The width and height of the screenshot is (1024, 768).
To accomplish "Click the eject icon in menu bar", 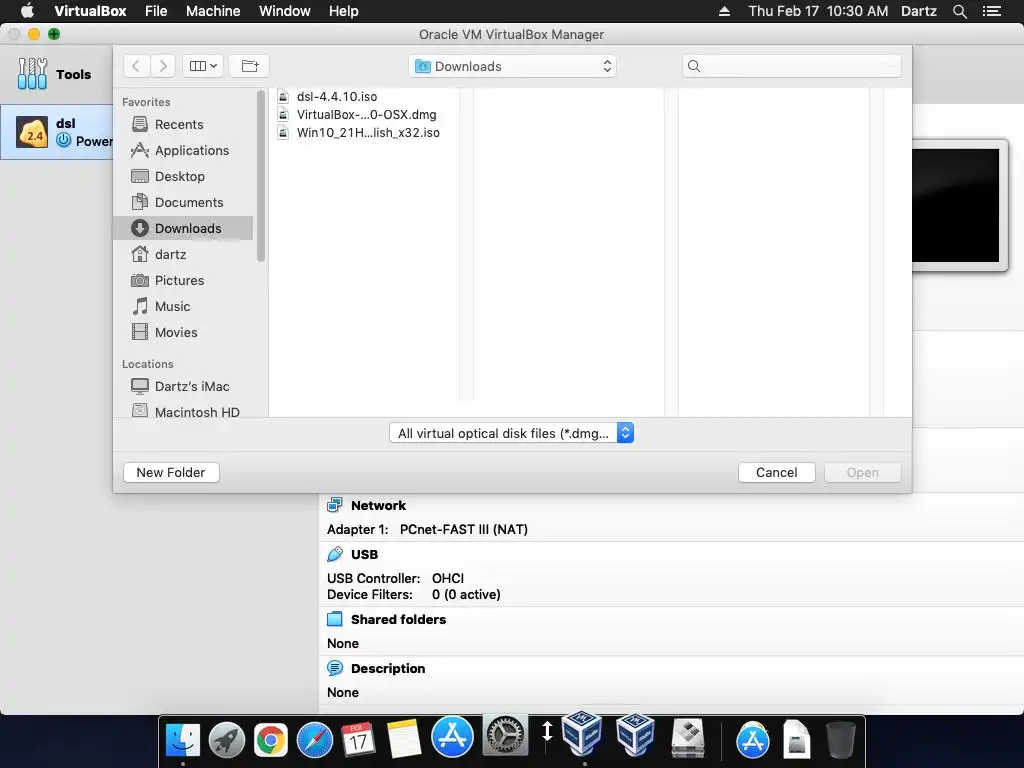I will pyautogui.click(x=724, y=11).
